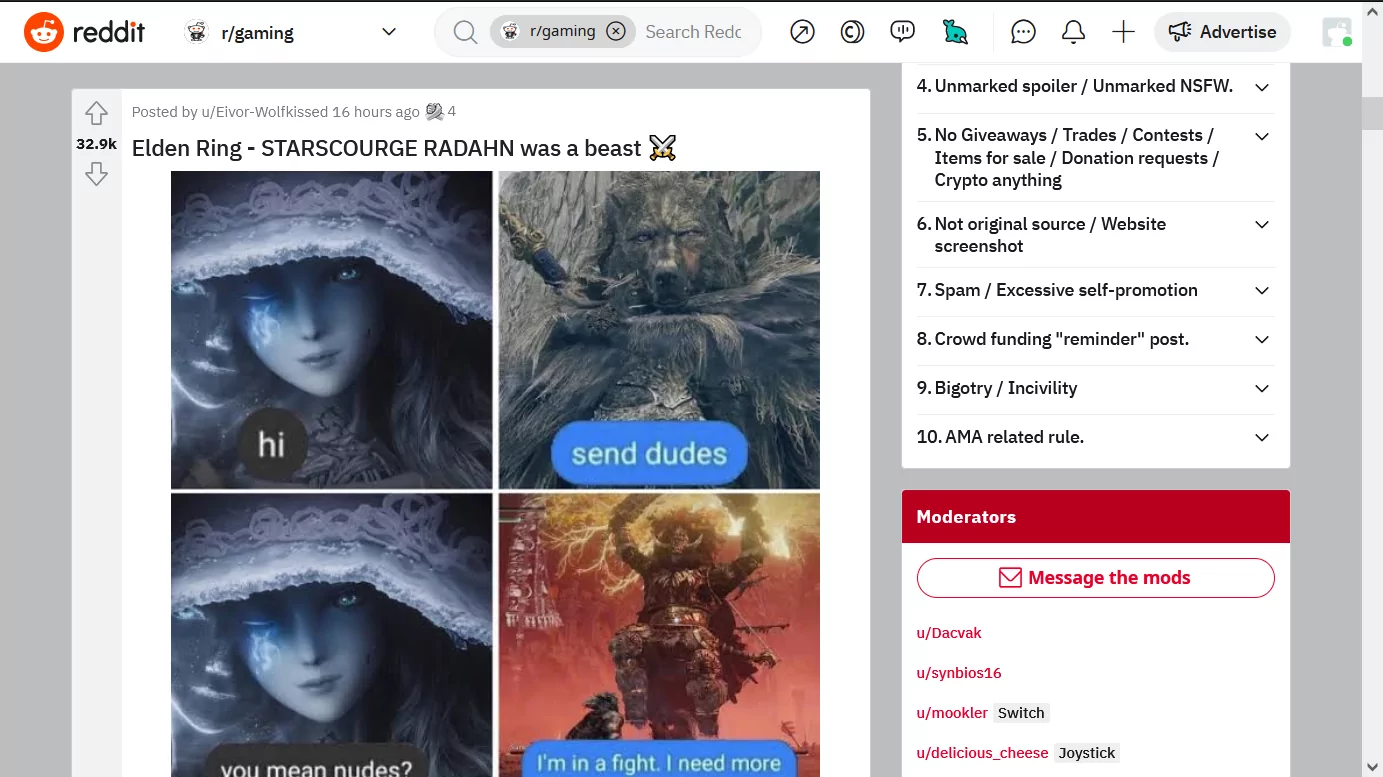Click the page scrollbar down arrow
Image resolution: width=1383 pixels, height=777 pixels.
pyautogui.click(x=1372, y=766)
